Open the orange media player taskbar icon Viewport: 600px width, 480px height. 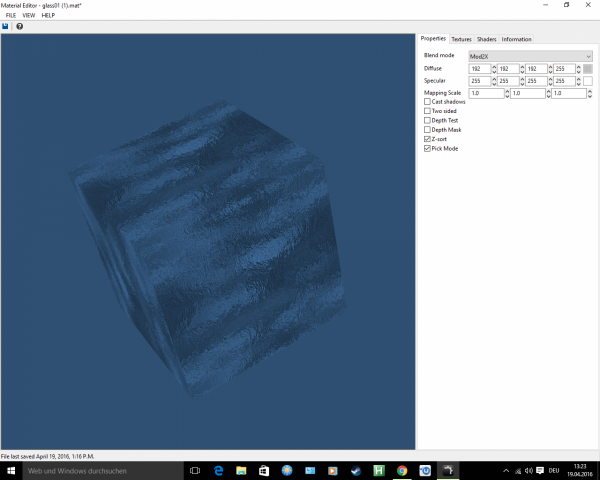[333, 471]
